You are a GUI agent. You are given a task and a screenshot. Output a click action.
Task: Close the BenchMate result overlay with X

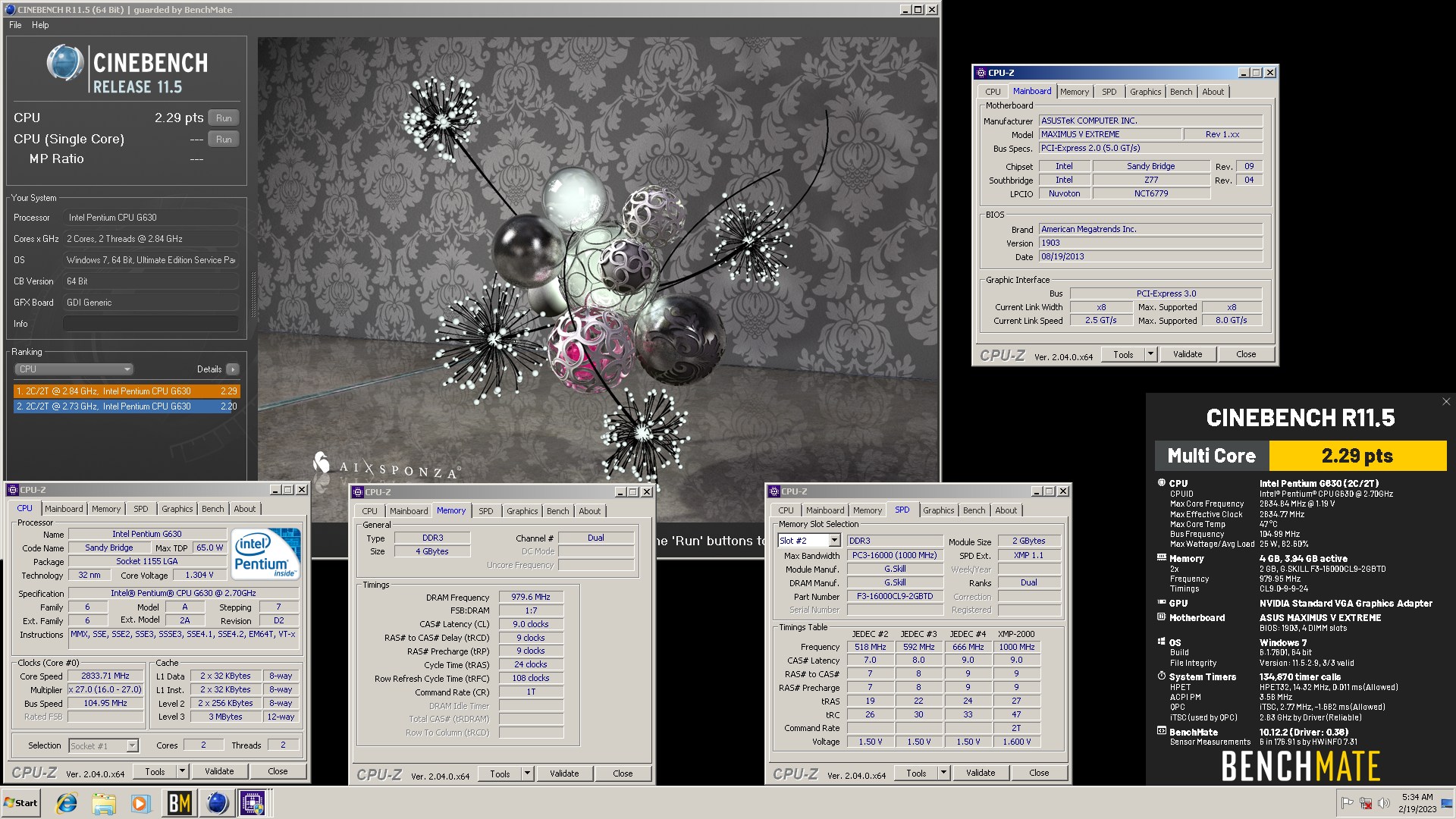(x=1446, y=402)
